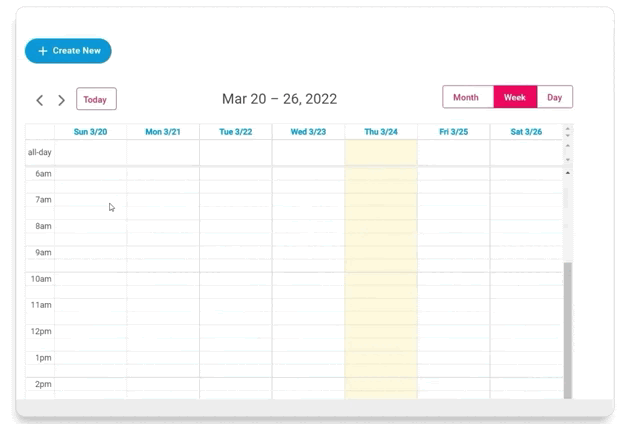Click time grid scroll up arrow
This screenshot has height=424, width=632.
[568, 173]
